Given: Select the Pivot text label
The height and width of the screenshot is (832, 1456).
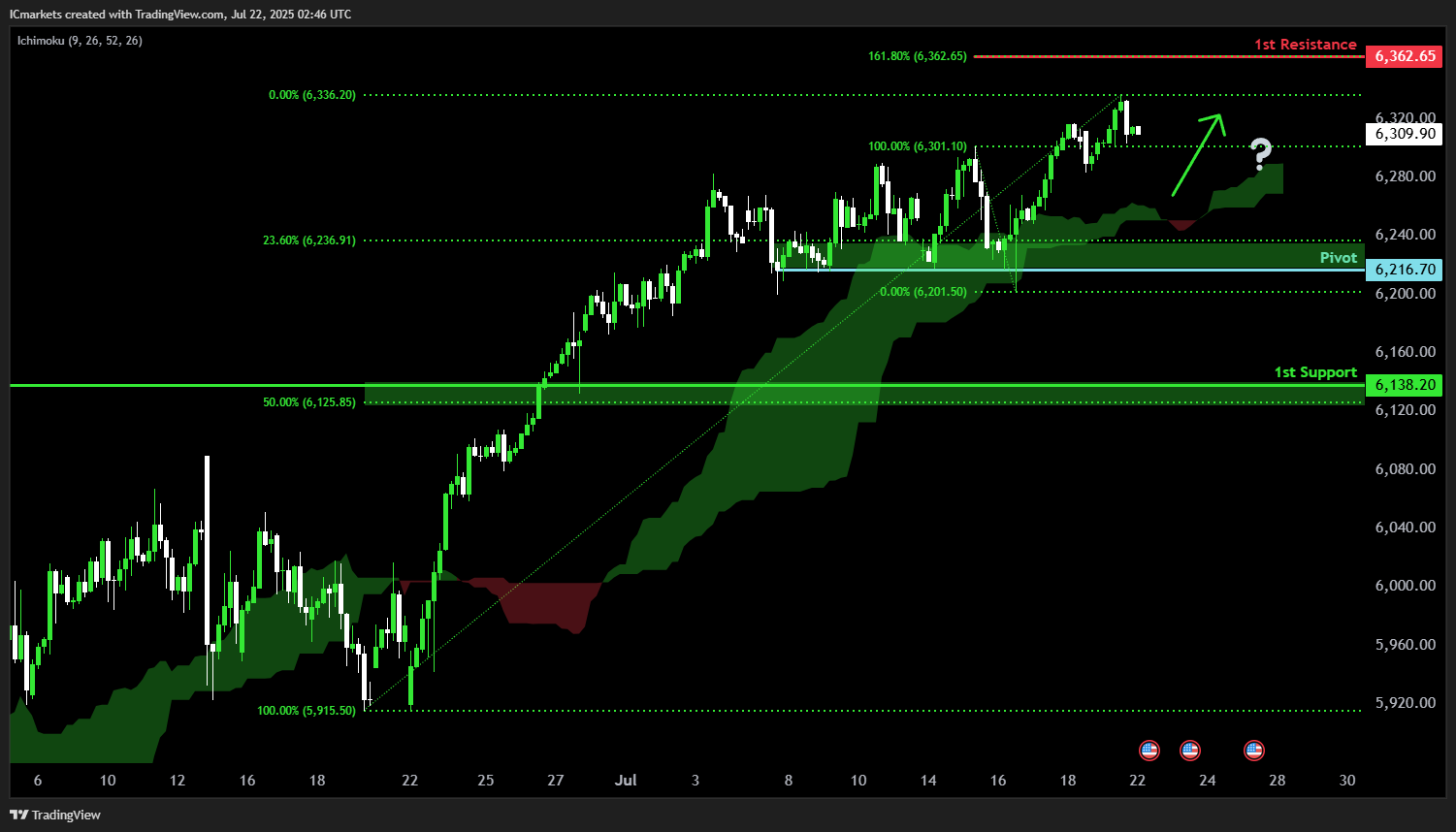Looking at the screenshot, I should point(1339,257).
